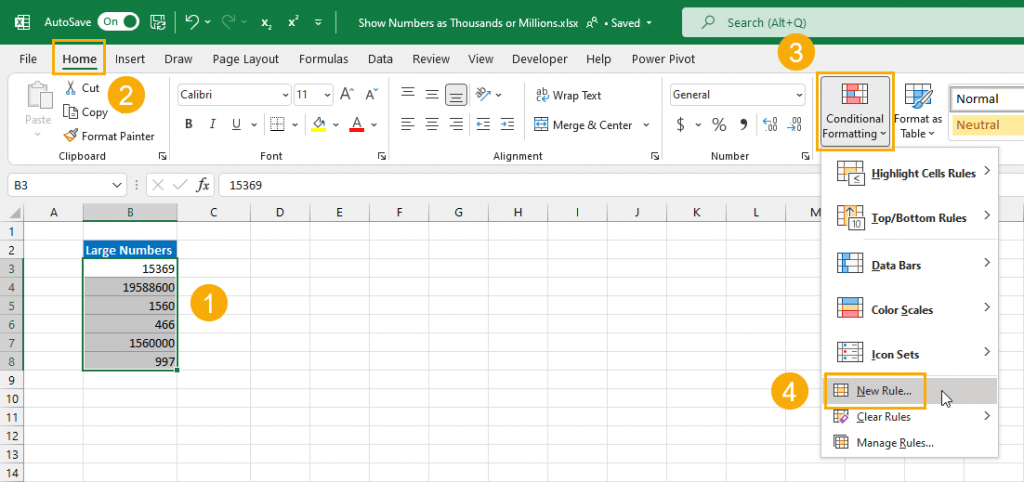Open the Font Color red swatch
The width and height of the screenshot is (1024, 482).
click(x=357, y=123)
